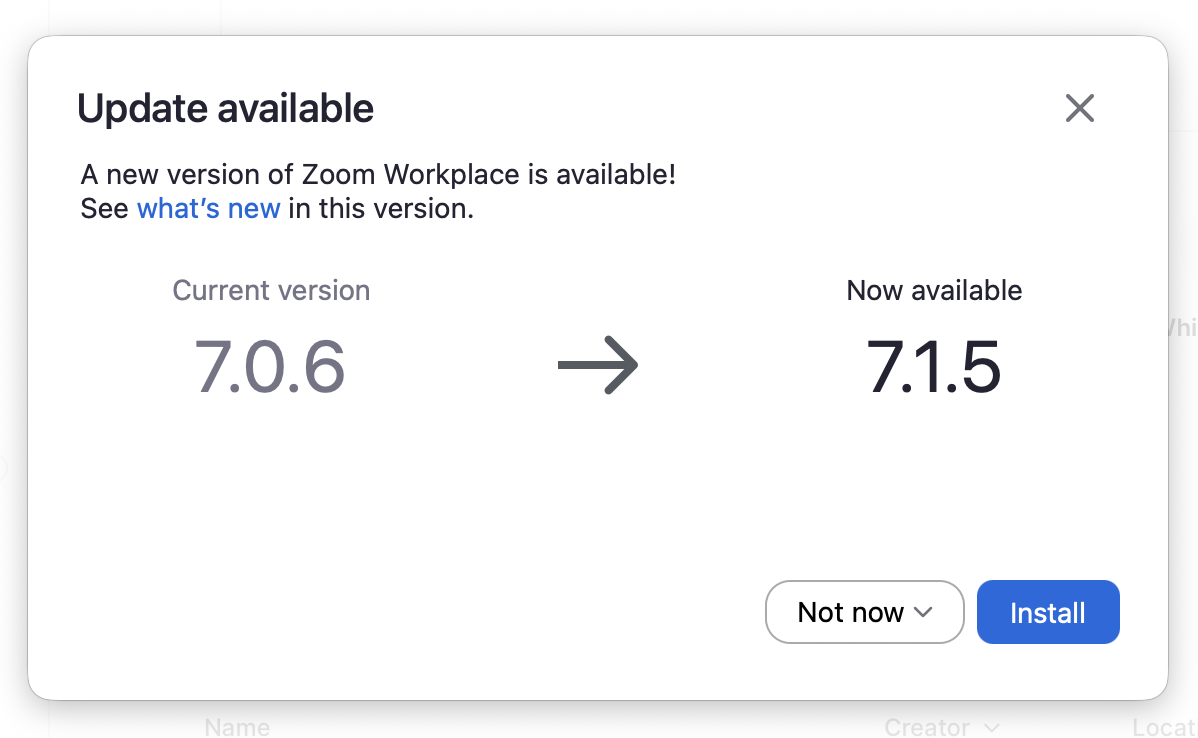Click the Now available label
This screenshot has height=738, width=1198.
point(934,290)
